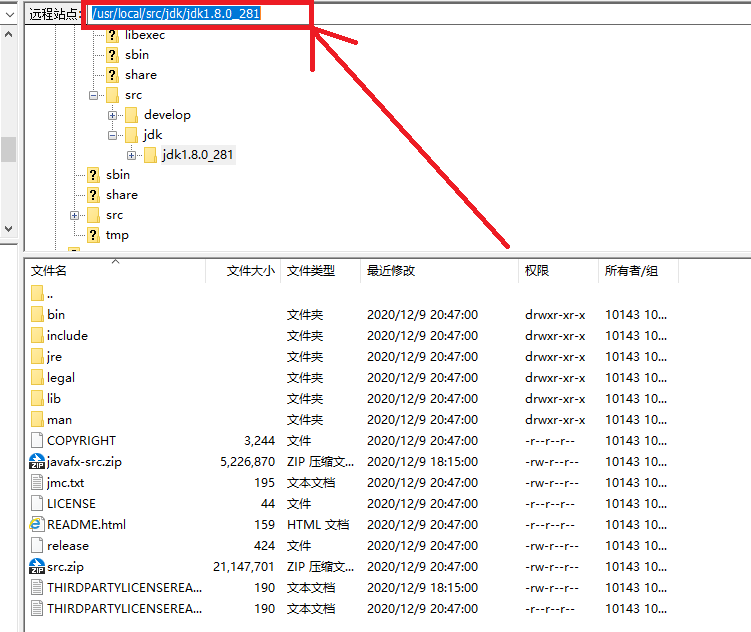The height and width of the screenshot is (632, 751).
Task: Select the develop tree folder
Action: pyautogui.click(x=167, y=115)
